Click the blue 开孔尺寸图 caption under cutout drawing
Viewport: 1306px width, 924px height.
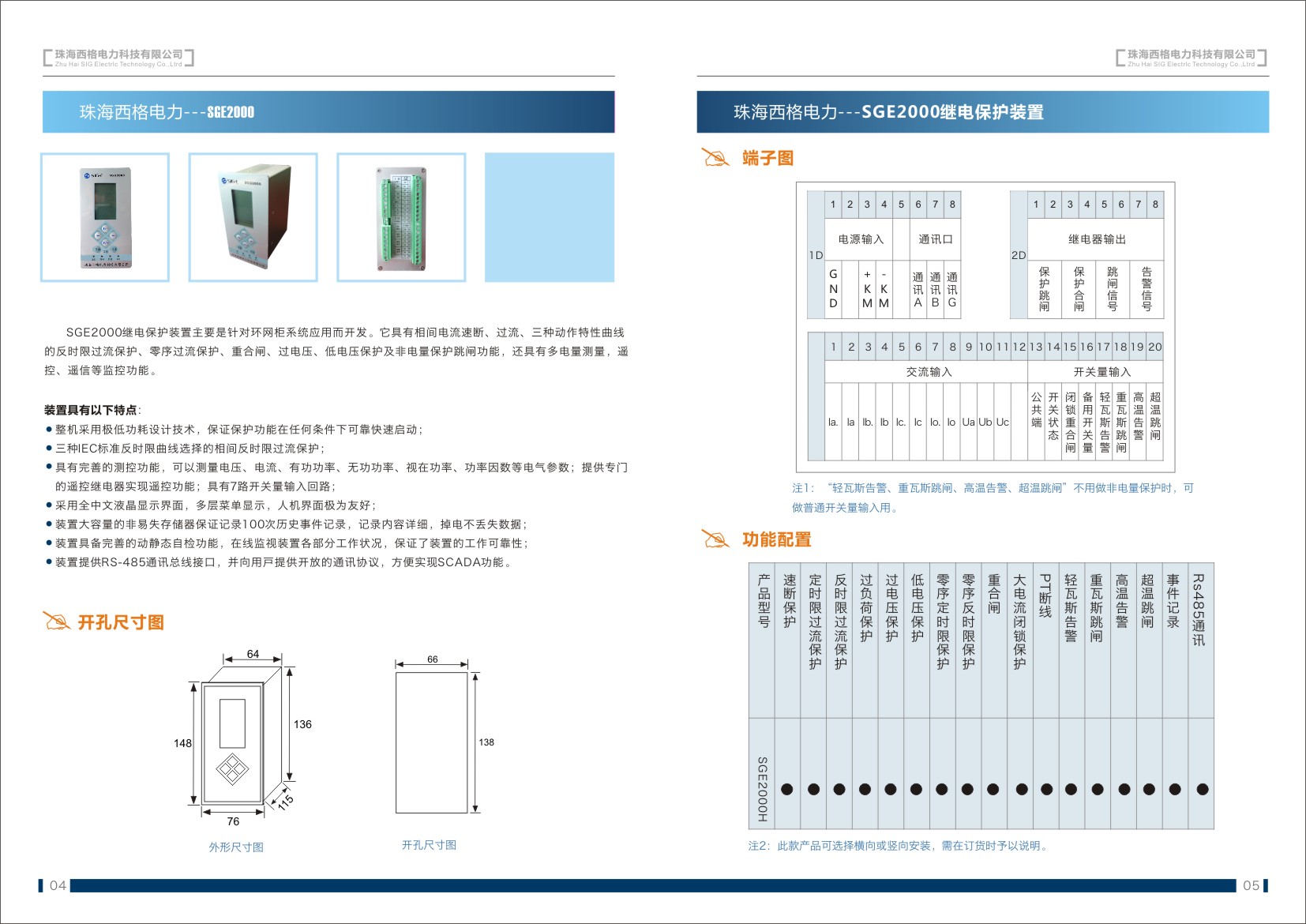click(429, 845)
